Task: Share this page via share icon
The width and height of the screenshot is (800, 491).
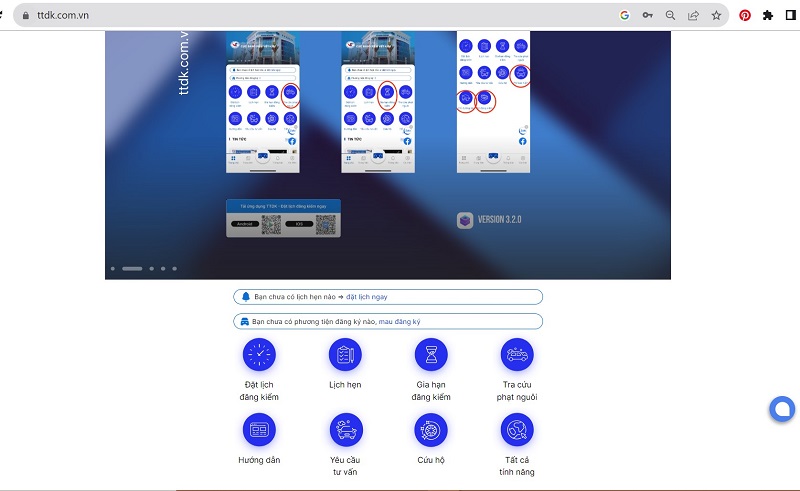Action: [693, 15]
